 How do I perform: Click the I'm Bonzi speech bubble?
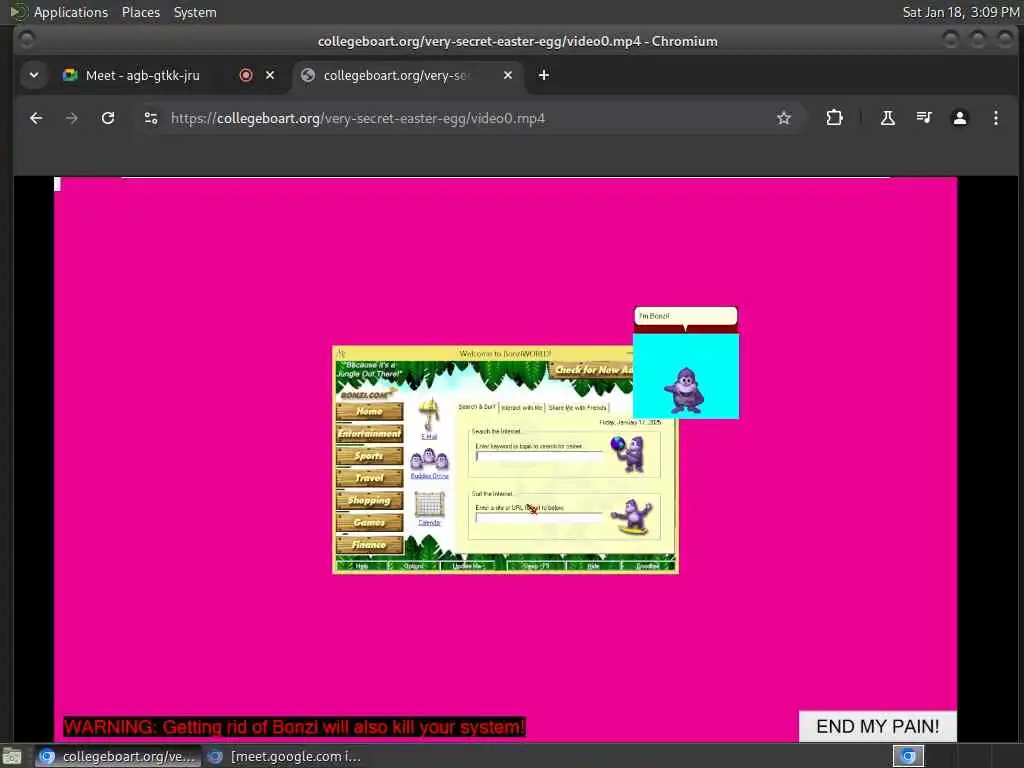pyautogui.click(x=686, y=317)
